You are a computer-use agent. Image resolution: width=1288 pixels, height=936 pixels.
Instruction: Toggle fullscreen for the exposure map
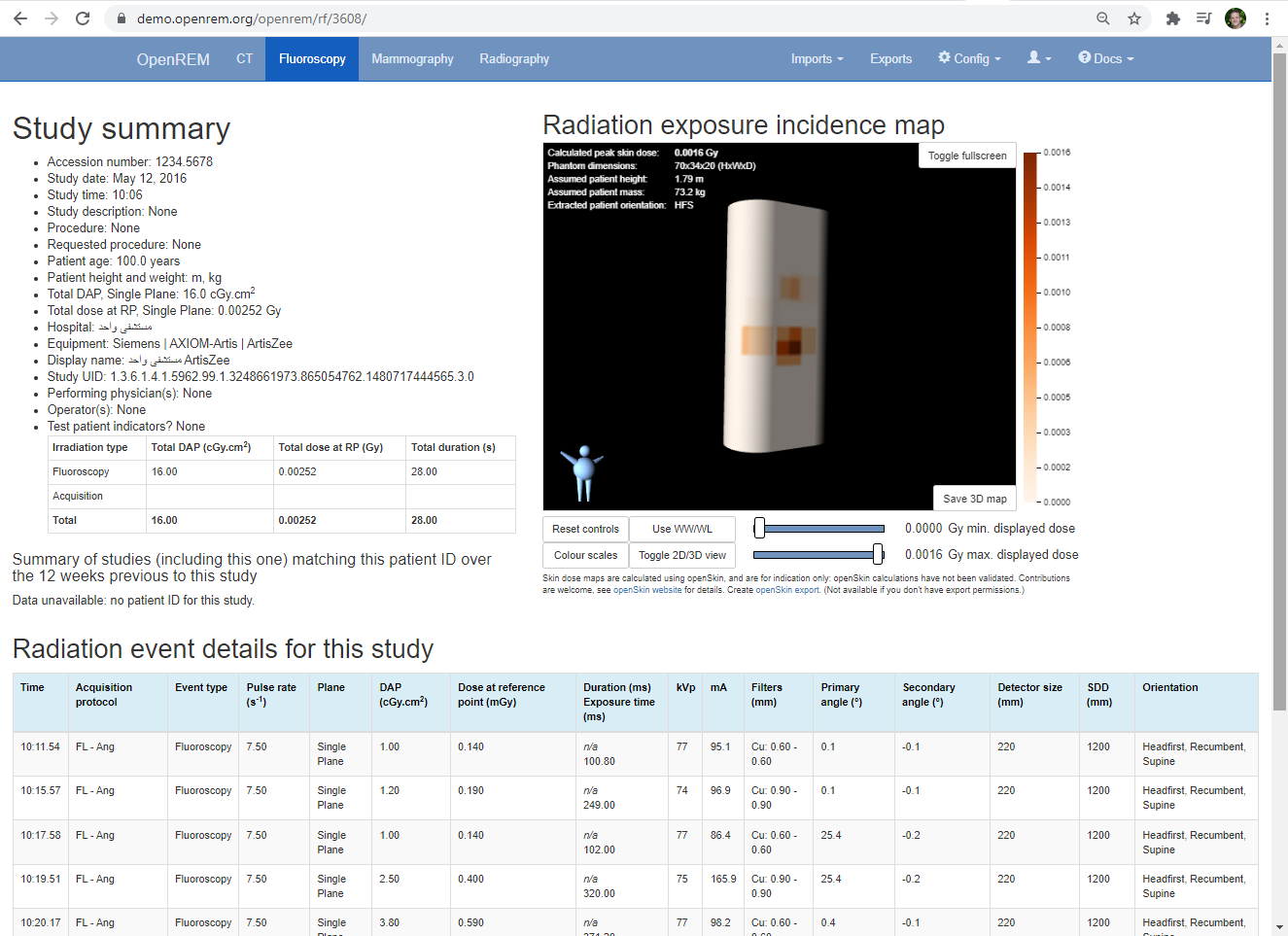pyautogui.click(x=966, y=156)
